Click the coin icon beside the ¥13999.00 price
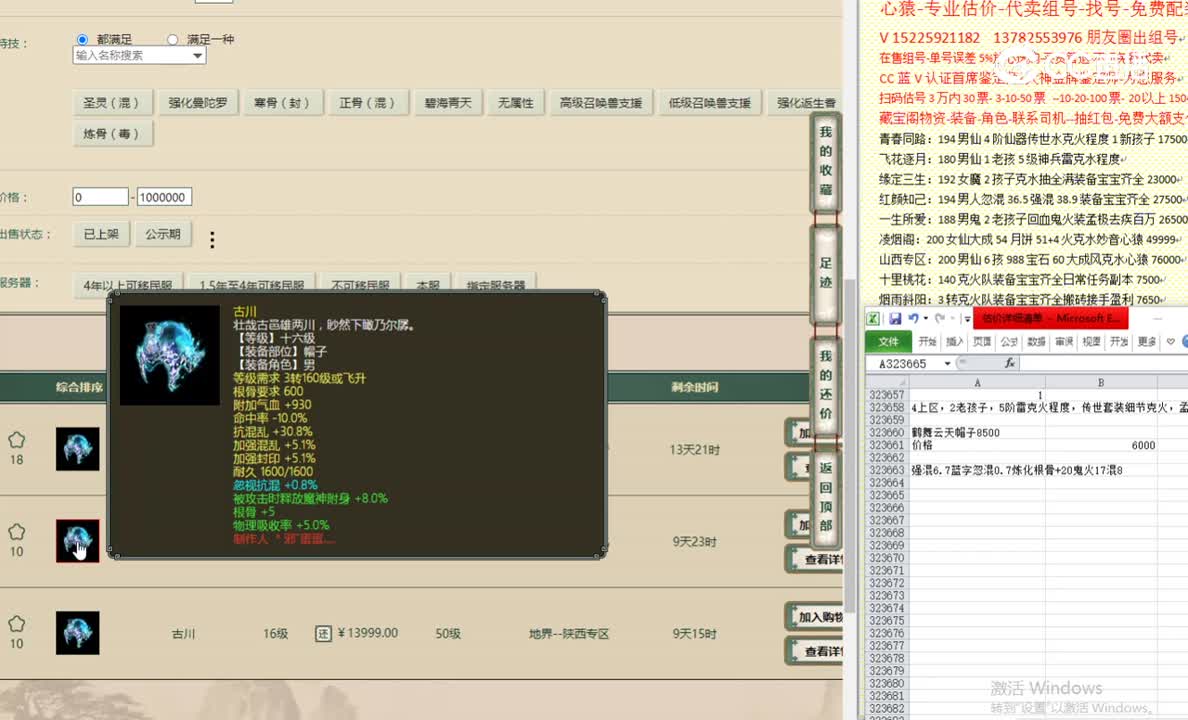This screenshot has height=720, width=1188. [x=322, y=633]
